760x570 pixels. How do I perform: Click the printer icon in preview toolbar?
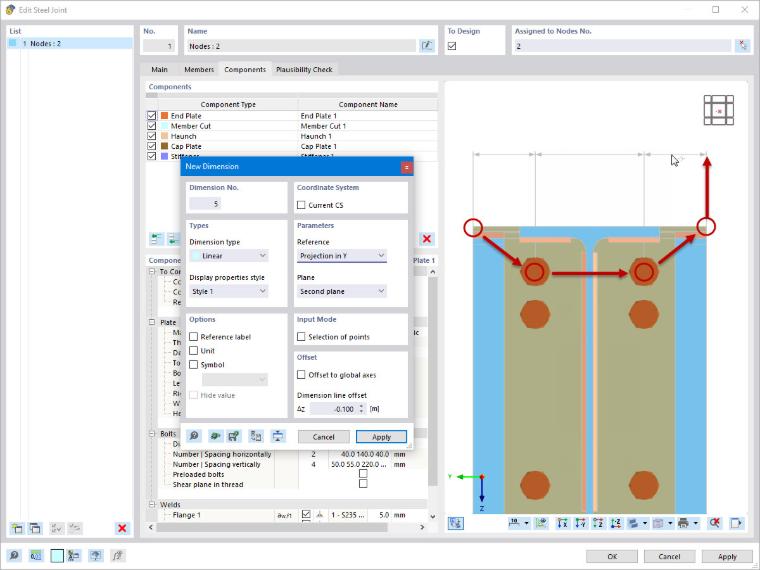(x=683, y=523)
